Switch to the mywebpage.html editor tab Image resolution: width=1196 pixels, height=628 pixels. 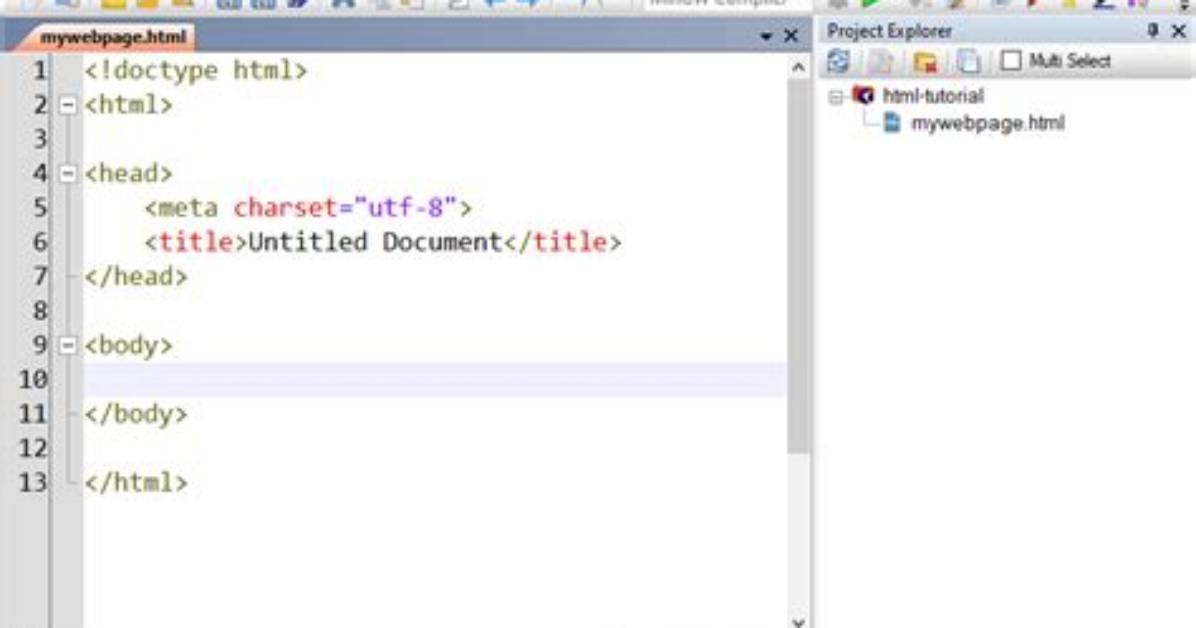(113, 37)
